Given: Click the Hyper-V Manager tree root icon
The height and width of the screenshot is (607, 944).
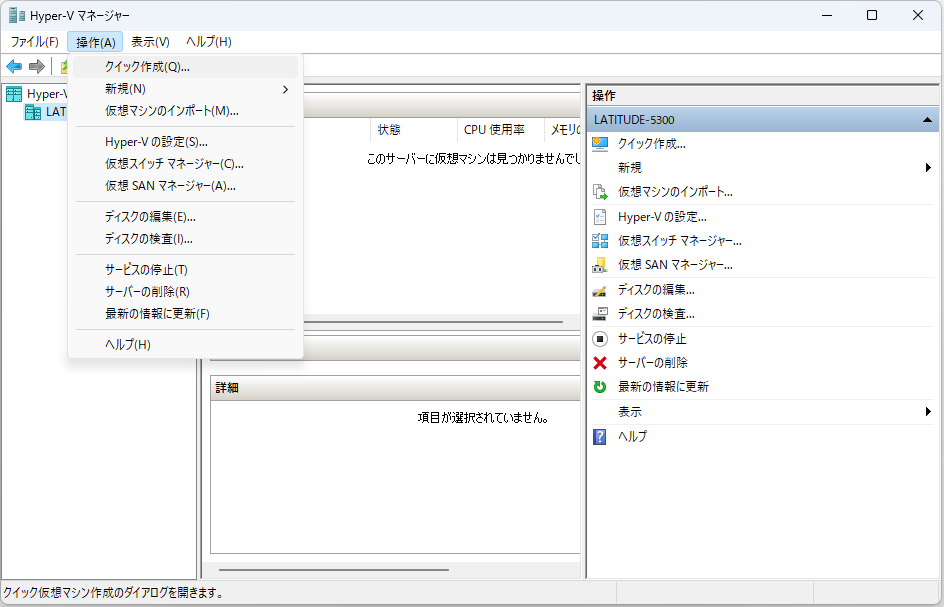Looking at the screenshot, I should (14, 94).
